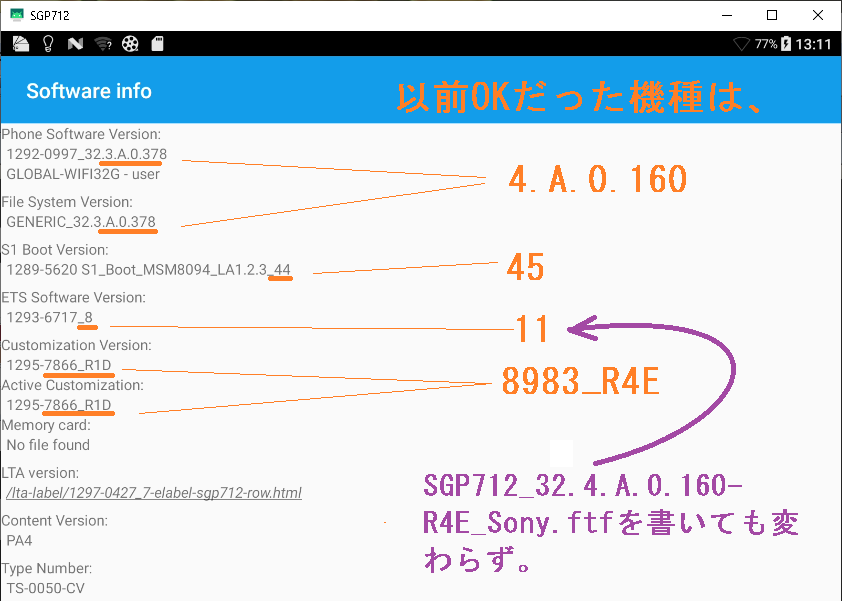This screenshot has height=601, width=842.
Task: Tap the N notification icon
Action: click(x=75, y=44)
